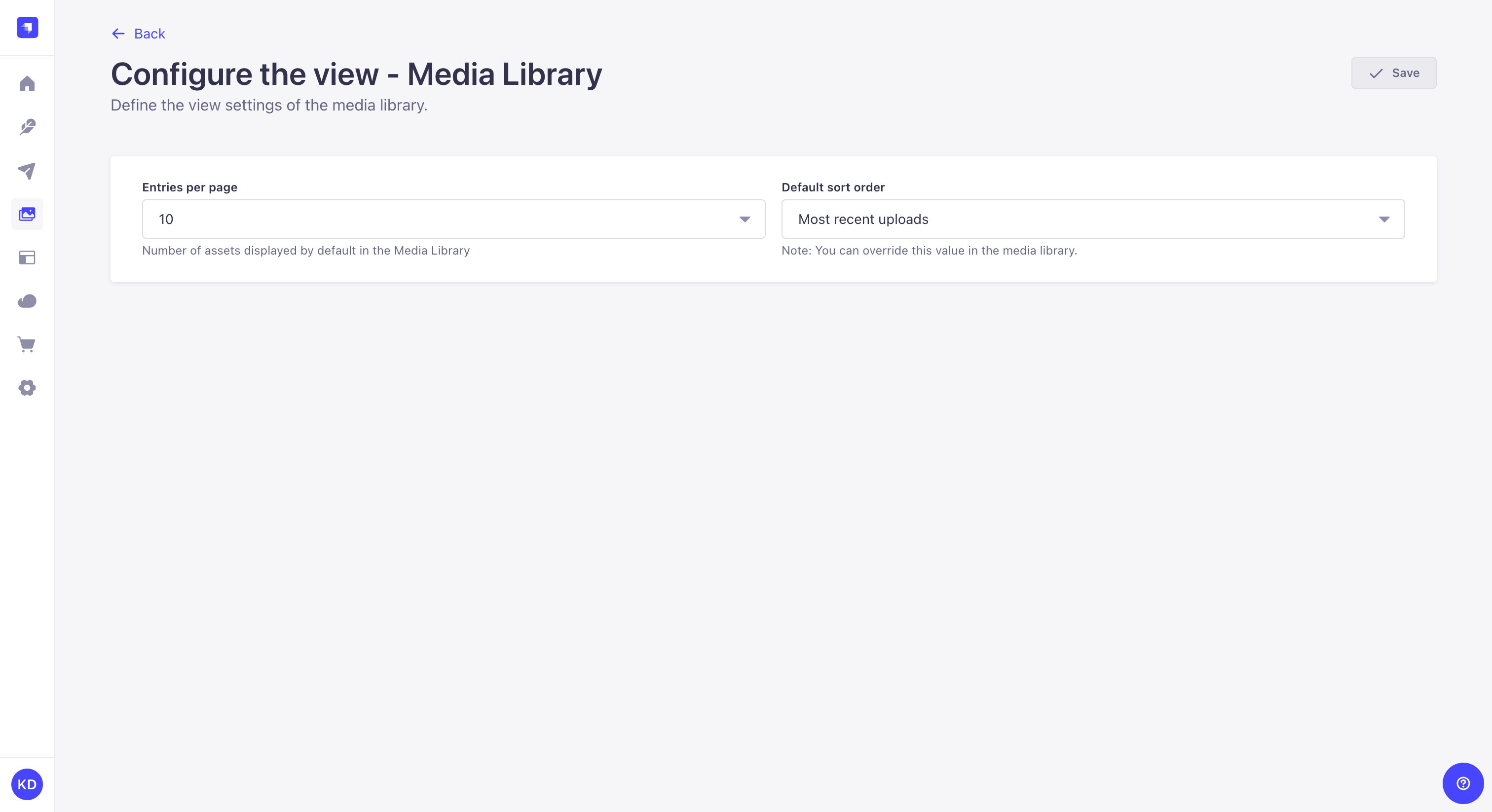Click caret on Most recent uploads

(x=1384, y=219)
